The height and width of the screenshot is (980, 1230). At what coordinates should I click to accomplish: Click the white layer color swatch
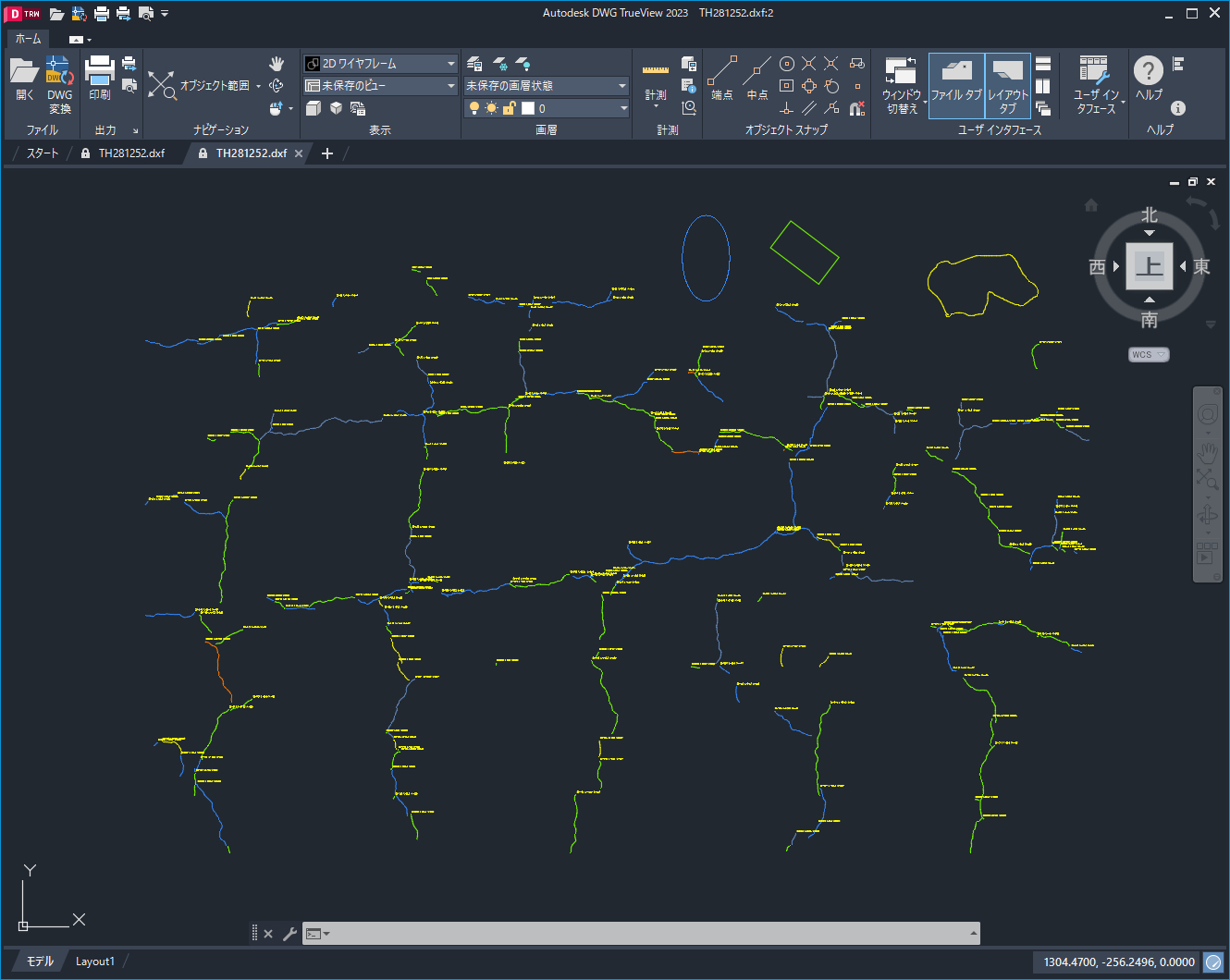[528, 108]
